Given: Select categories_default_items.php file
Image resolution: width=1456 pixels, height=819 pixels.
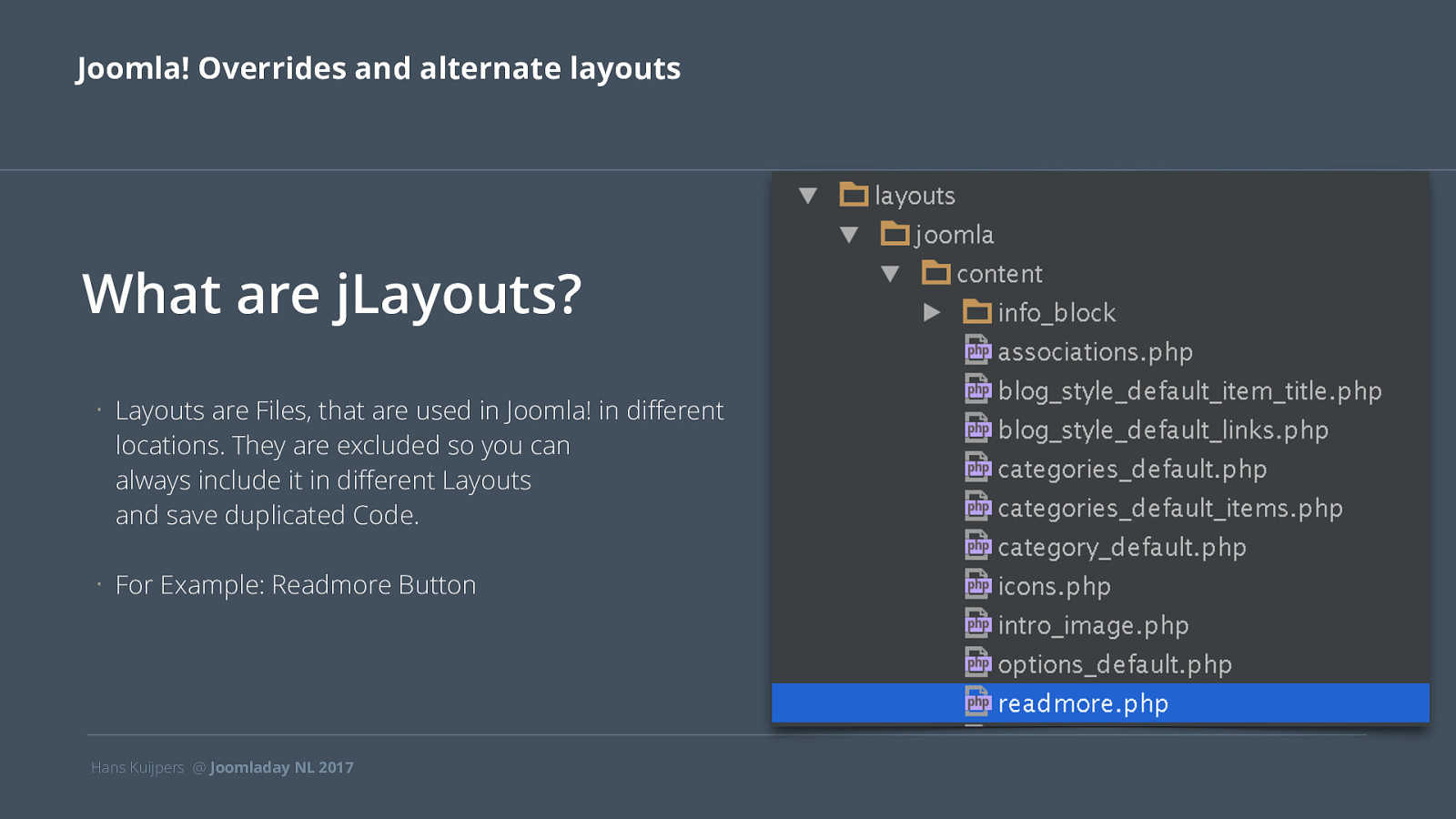Looking at the screenshot, I should pos(1170,509).
